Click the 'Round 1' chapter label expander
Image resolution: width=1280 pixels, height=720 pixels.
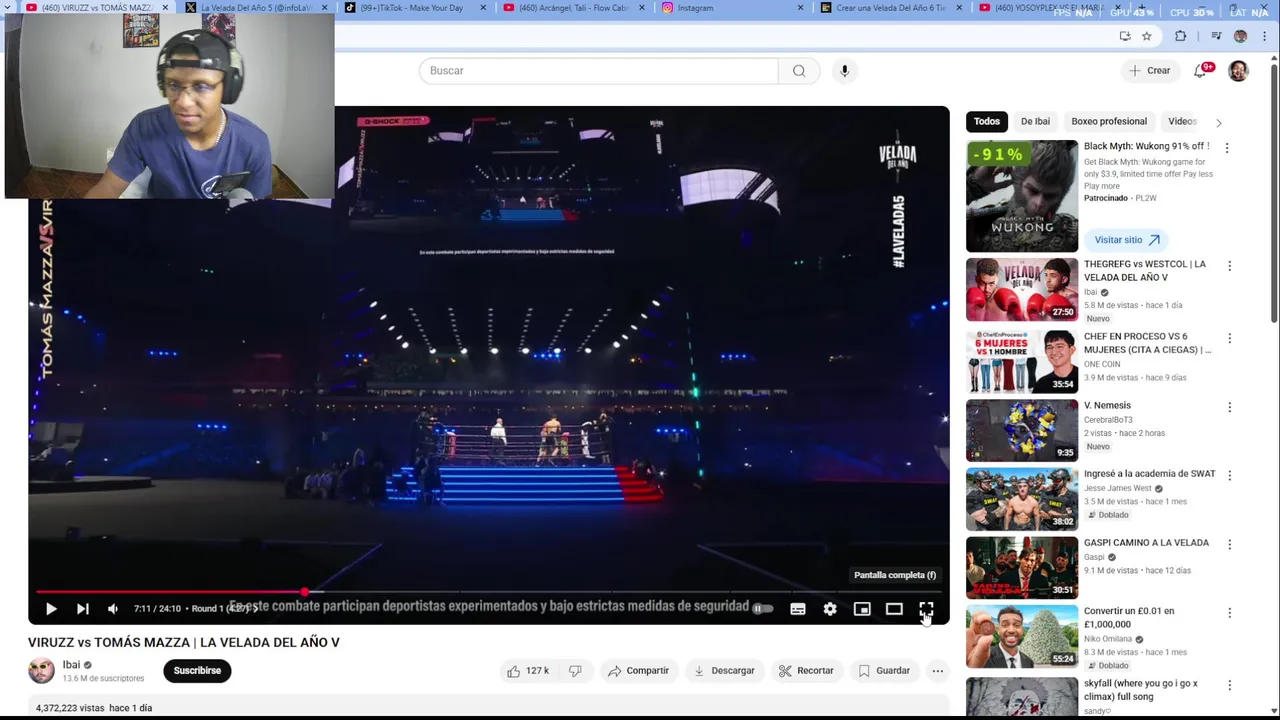[223, 608]
